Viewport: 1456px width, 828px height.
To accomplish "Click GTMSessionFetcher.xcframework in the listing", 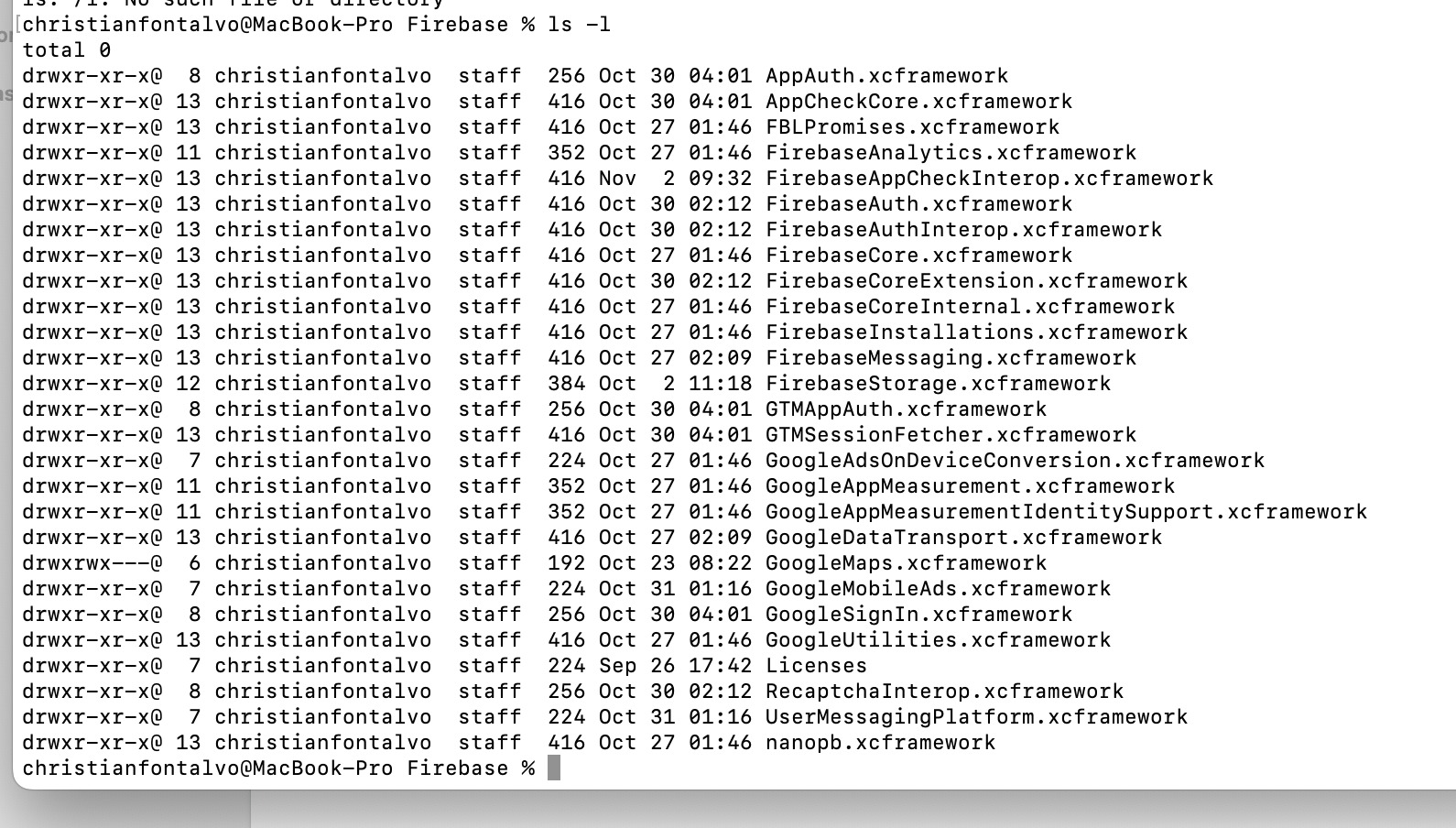I will tap(951, 435).
